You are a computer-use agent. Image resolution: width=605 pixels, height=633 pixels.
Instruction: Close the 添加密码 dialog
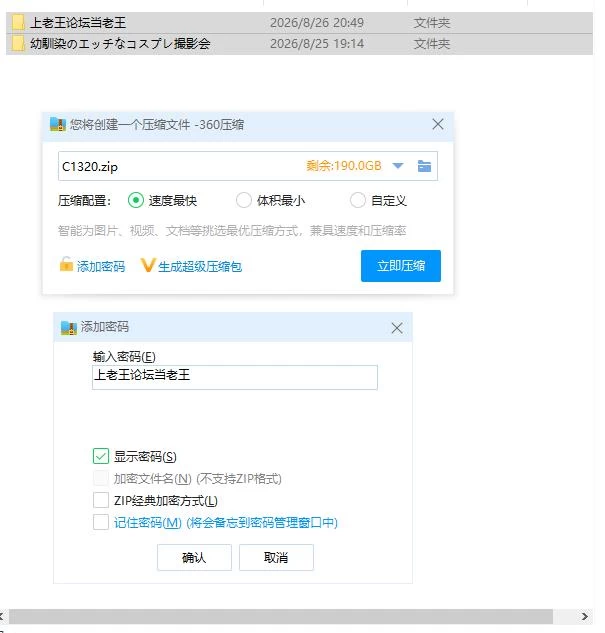[x=397, y=328]
